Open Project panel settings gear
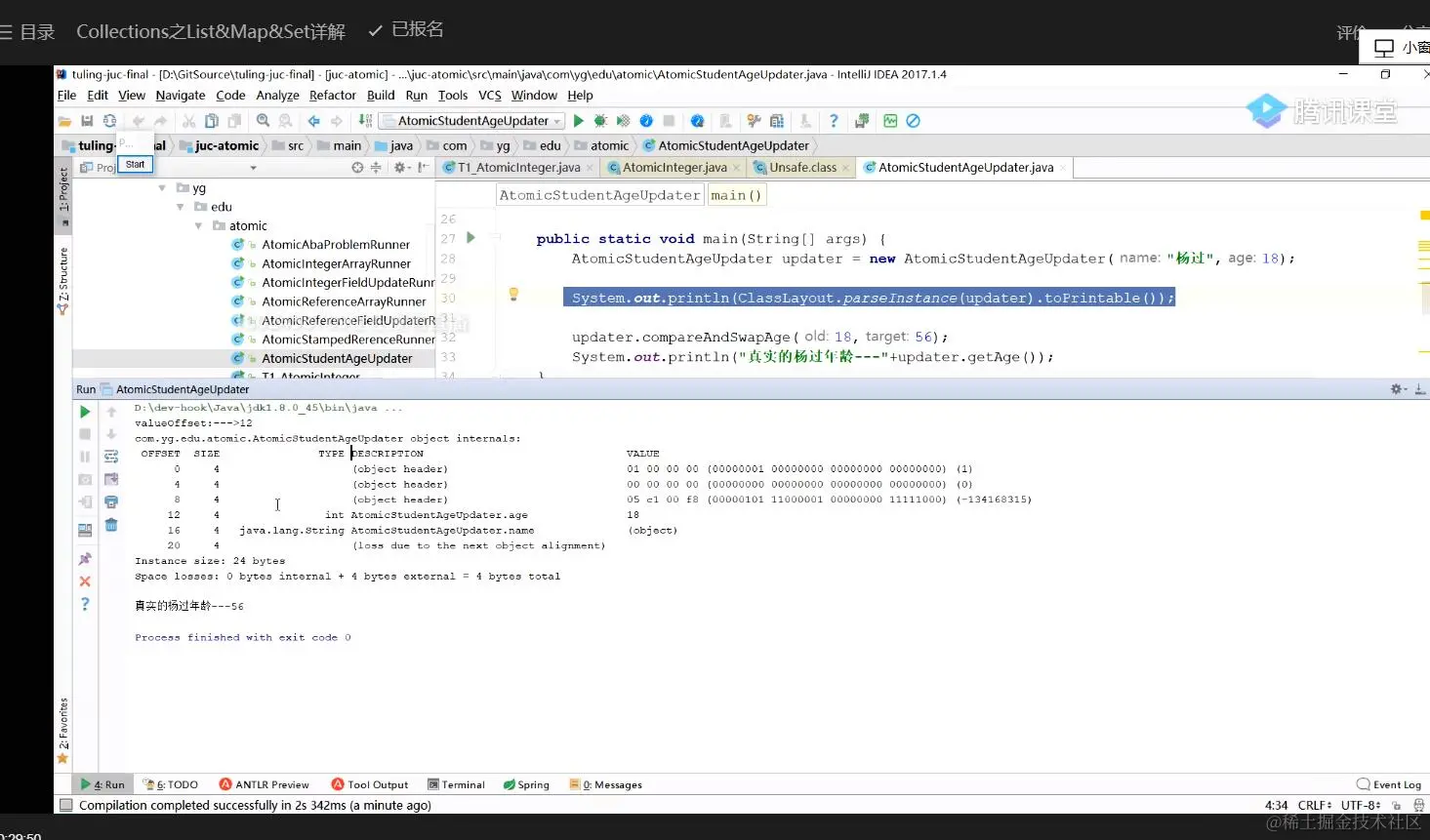This screenshot has width=1430, height=840. pos(400,168)
